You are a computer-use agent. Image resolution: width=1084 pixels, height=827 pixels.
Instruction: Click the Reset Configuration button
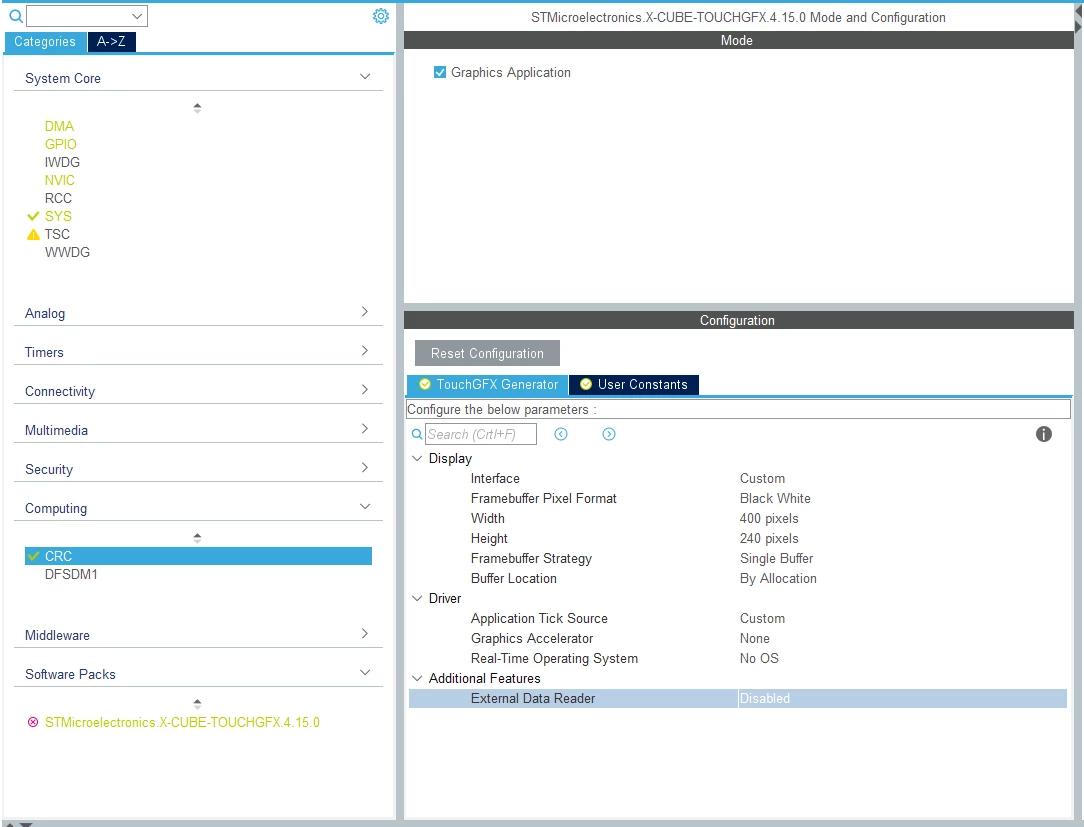pos(487,353)
